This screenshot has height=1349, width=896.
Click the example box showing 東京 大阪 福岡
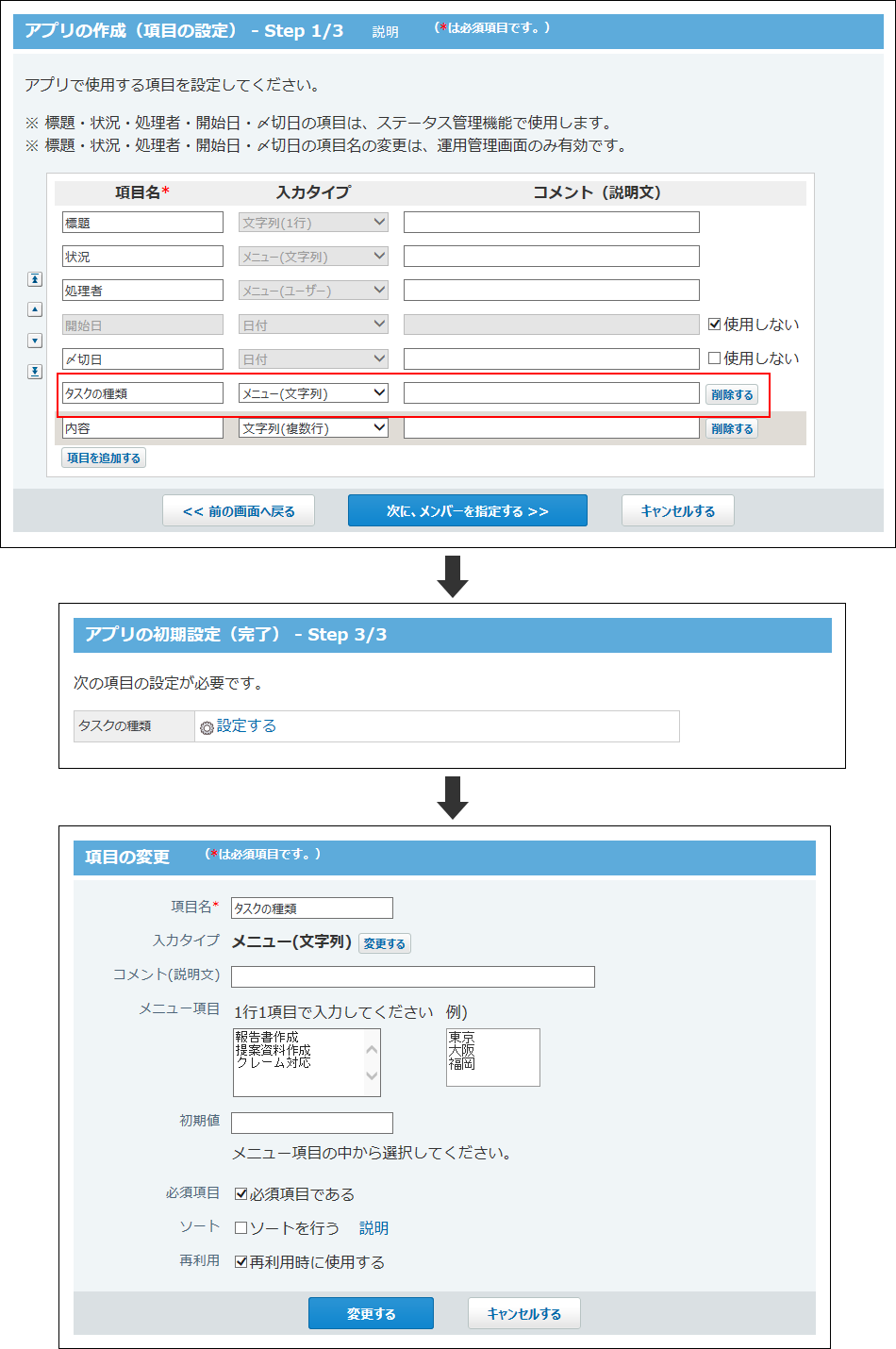(x=493, y=1057)
